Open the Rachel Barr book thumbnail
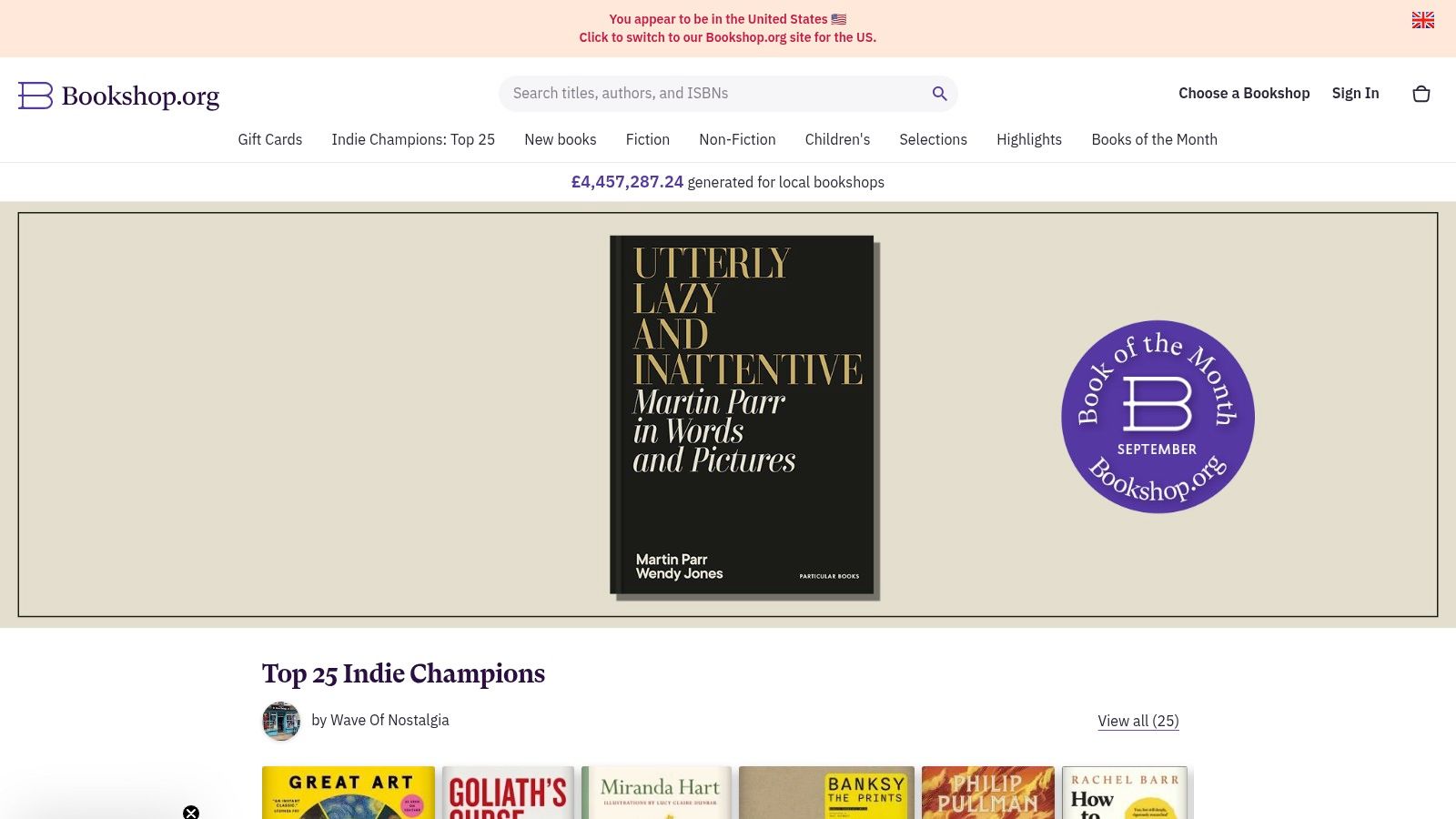Viewport: 1456px width, 819px height. click(1125, 793)
